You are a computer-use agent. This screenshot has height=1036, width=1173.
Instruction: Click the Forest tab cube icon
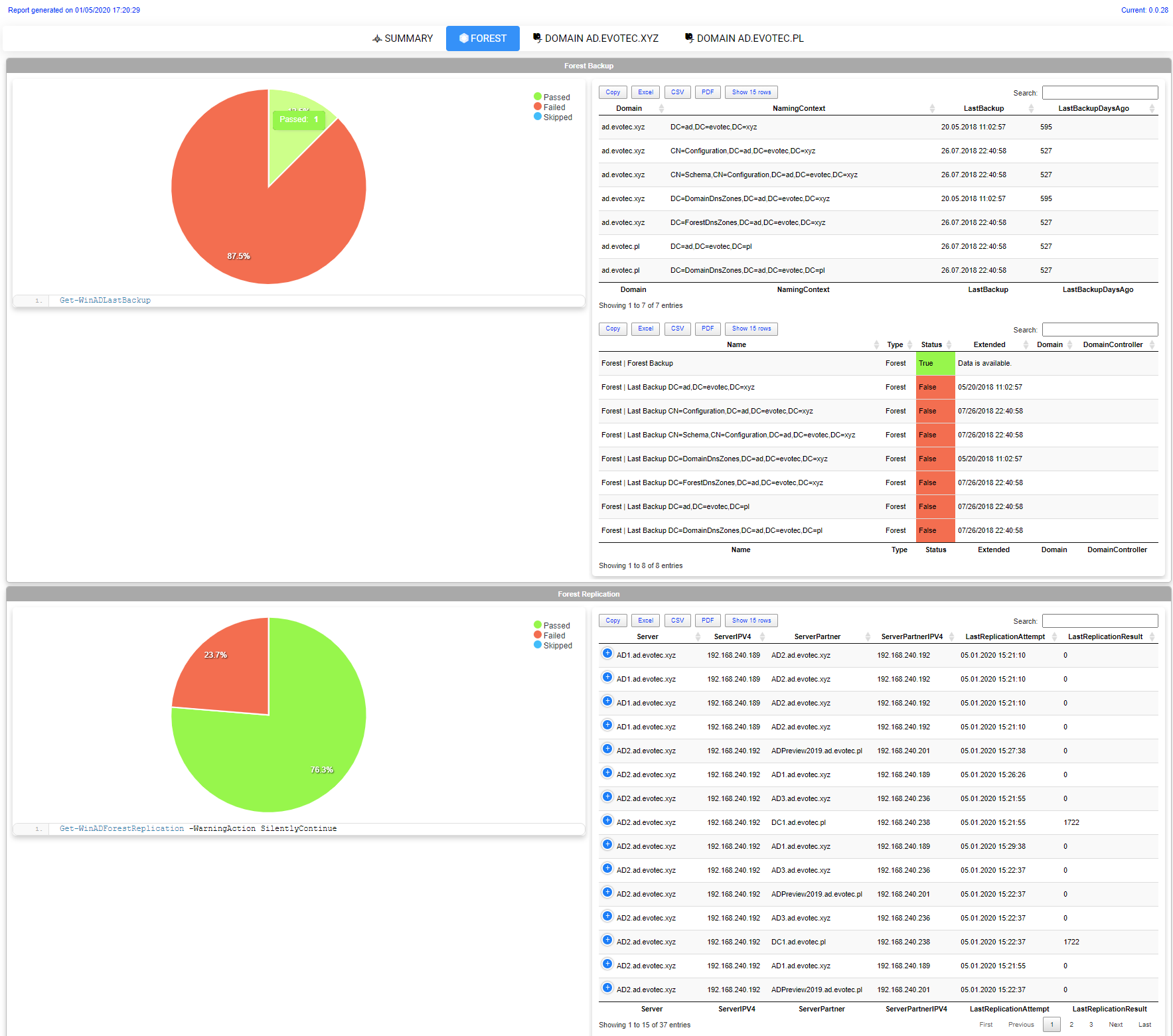[463, 38]
